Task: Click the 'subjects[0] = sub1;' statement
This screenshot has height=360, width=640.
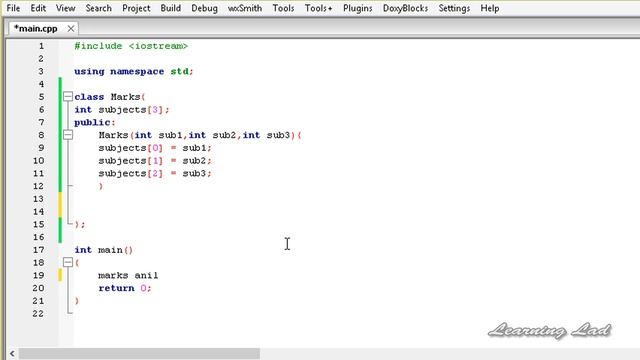Action: point(155,148)
